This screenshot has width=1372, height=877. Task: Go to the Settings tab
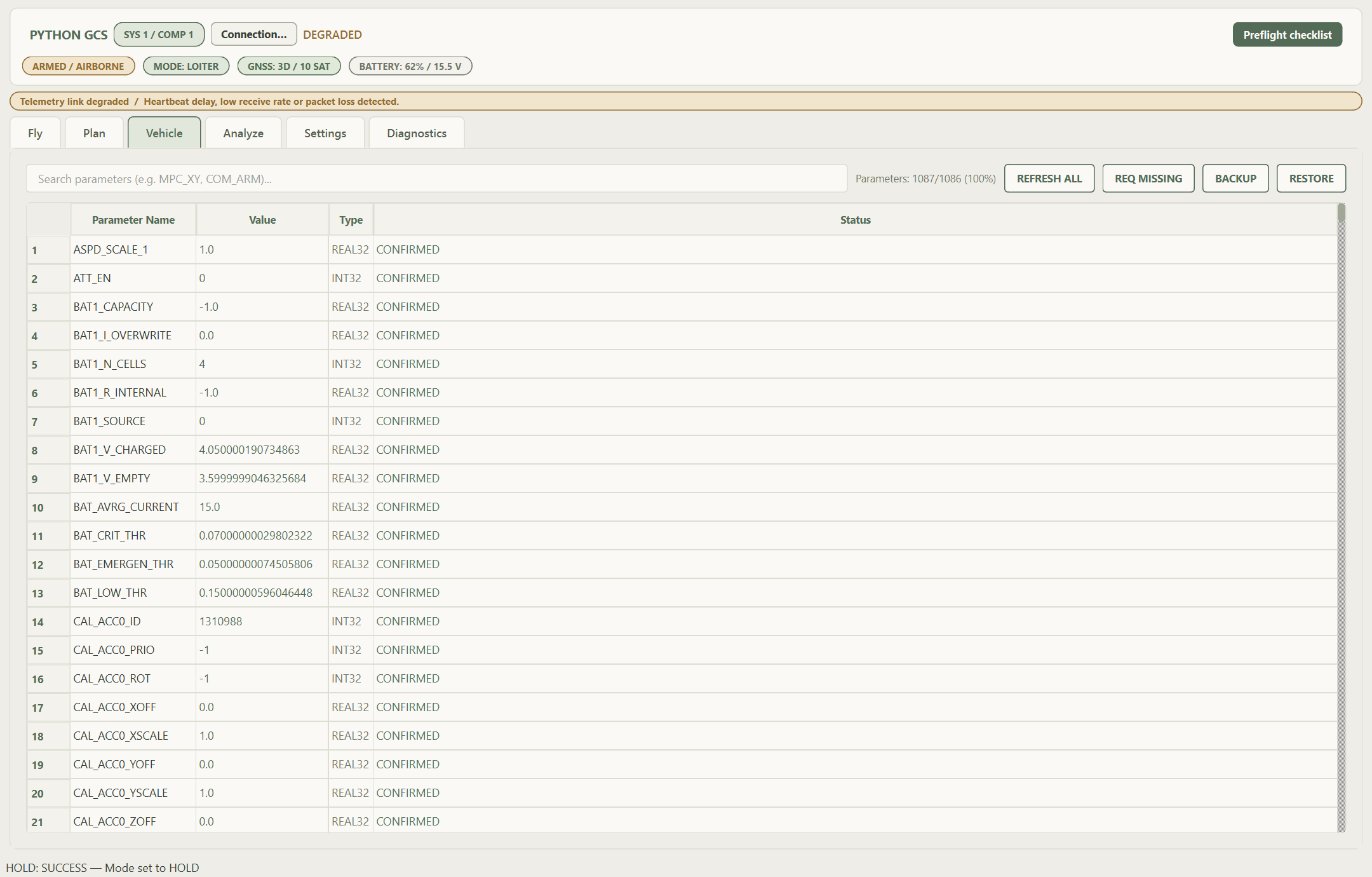click(325, 133)
